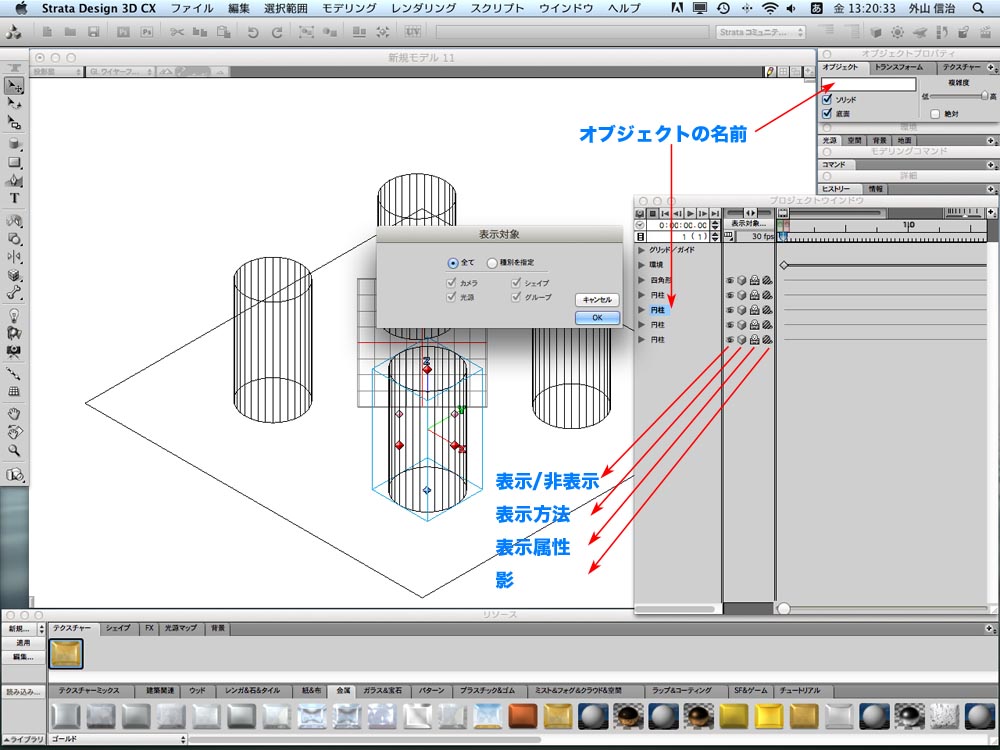Select the 全て radio button
This screenshot has width=1000, height=750.
pyautogui.click(x=454, y=263)
